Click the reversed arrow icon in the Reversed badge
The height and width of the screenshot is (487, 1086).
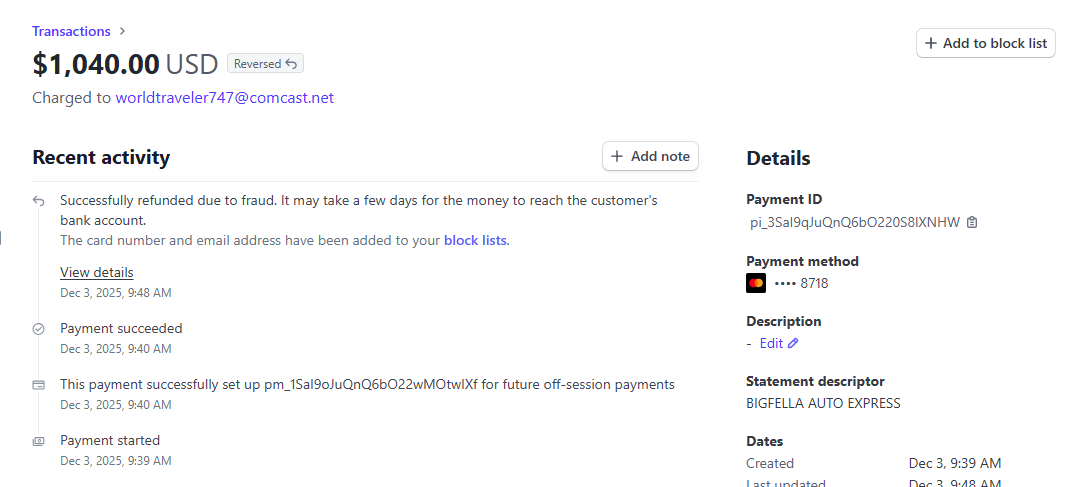pyautogui.click(x=291, y=64)
